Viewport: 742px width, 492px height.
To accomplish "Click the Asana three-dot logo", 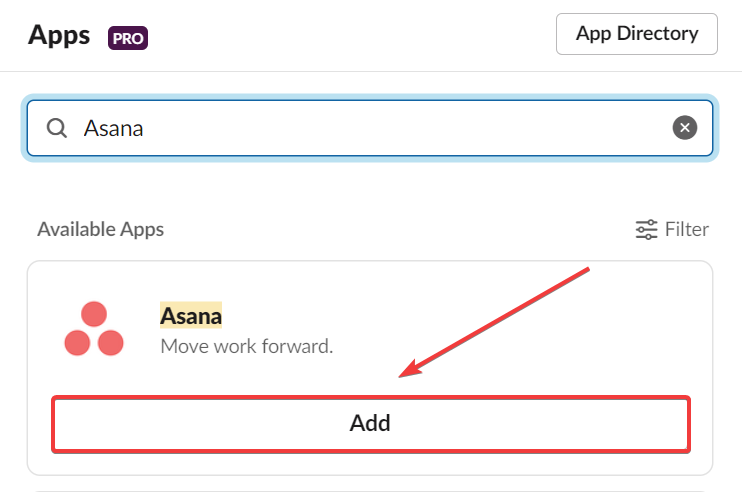I will pos(94,328).
